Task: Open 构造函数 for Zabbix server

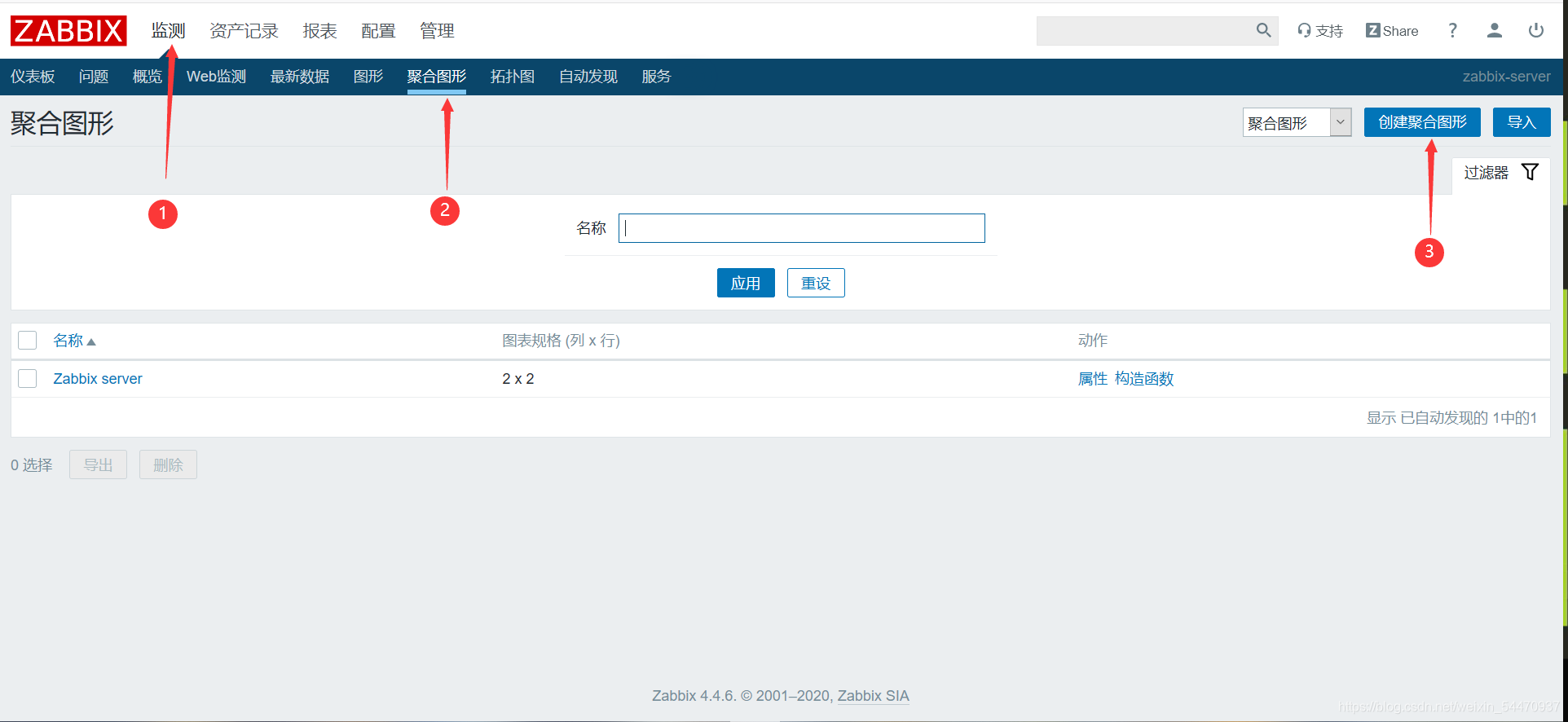Action: tap(1144, 379)
